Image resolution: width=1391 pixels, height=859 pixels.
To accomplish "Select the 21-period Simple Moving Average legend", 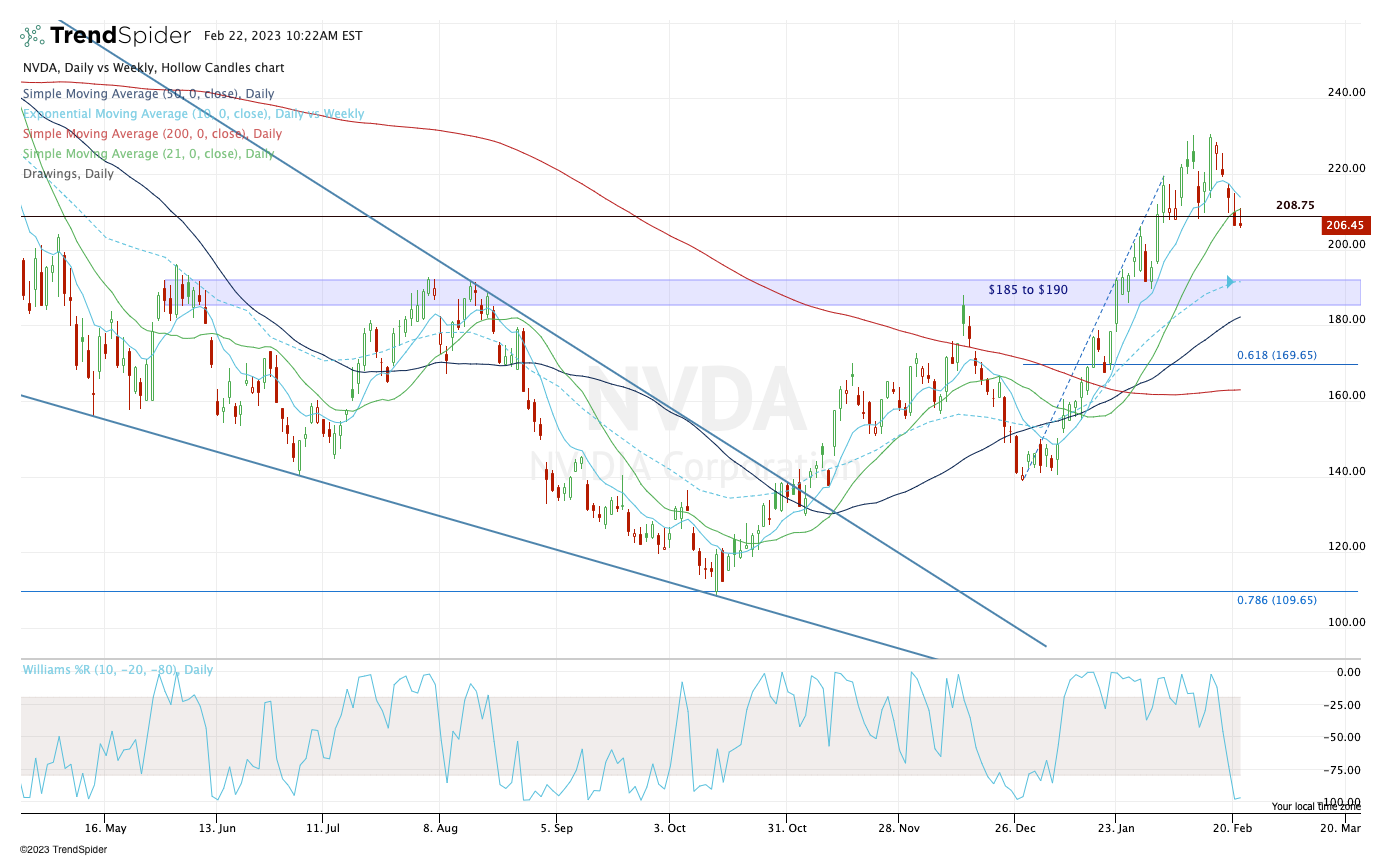I will pyautogui.click(x=148, y=154).
